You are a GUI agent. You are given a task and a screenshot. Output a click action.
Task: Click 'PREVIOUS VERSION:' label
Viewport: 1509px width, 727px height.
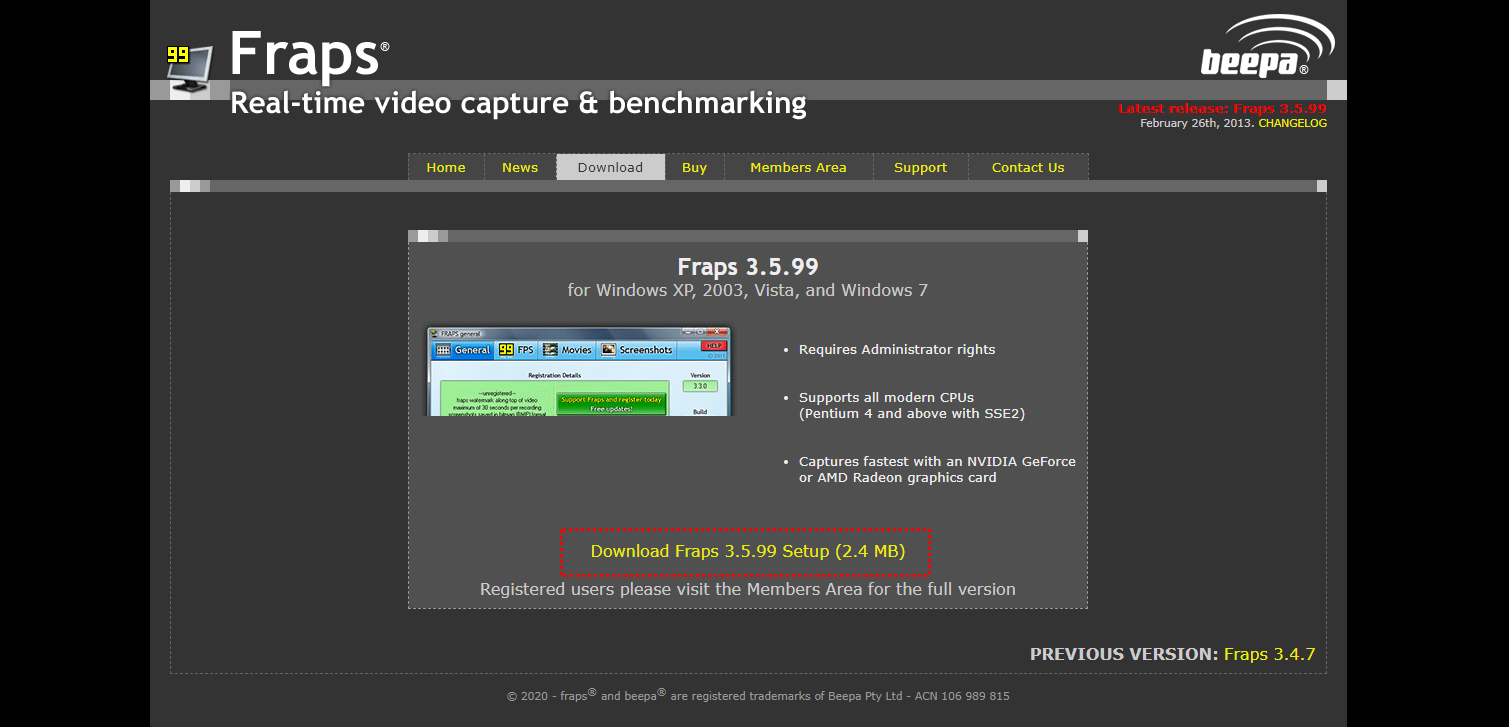[1124, 654]
